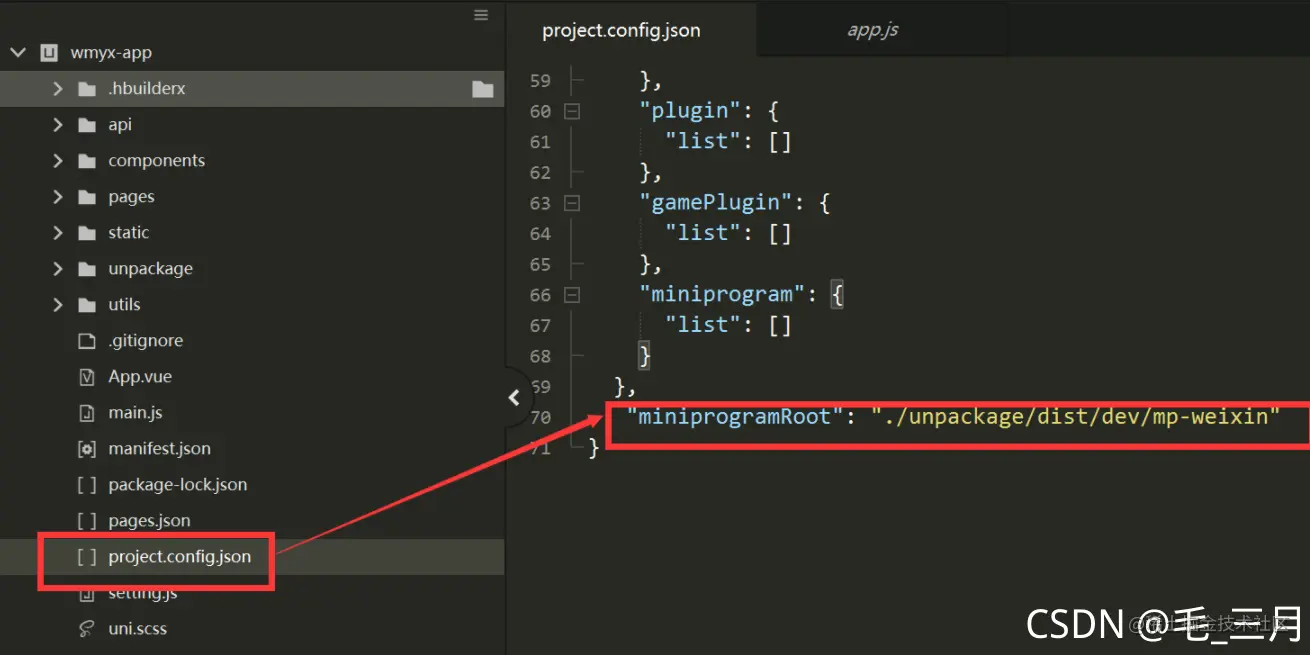Click the package-lock.json bracket icon
The width and height of the screenshot is (1310, 655).
tap(86, 485)
